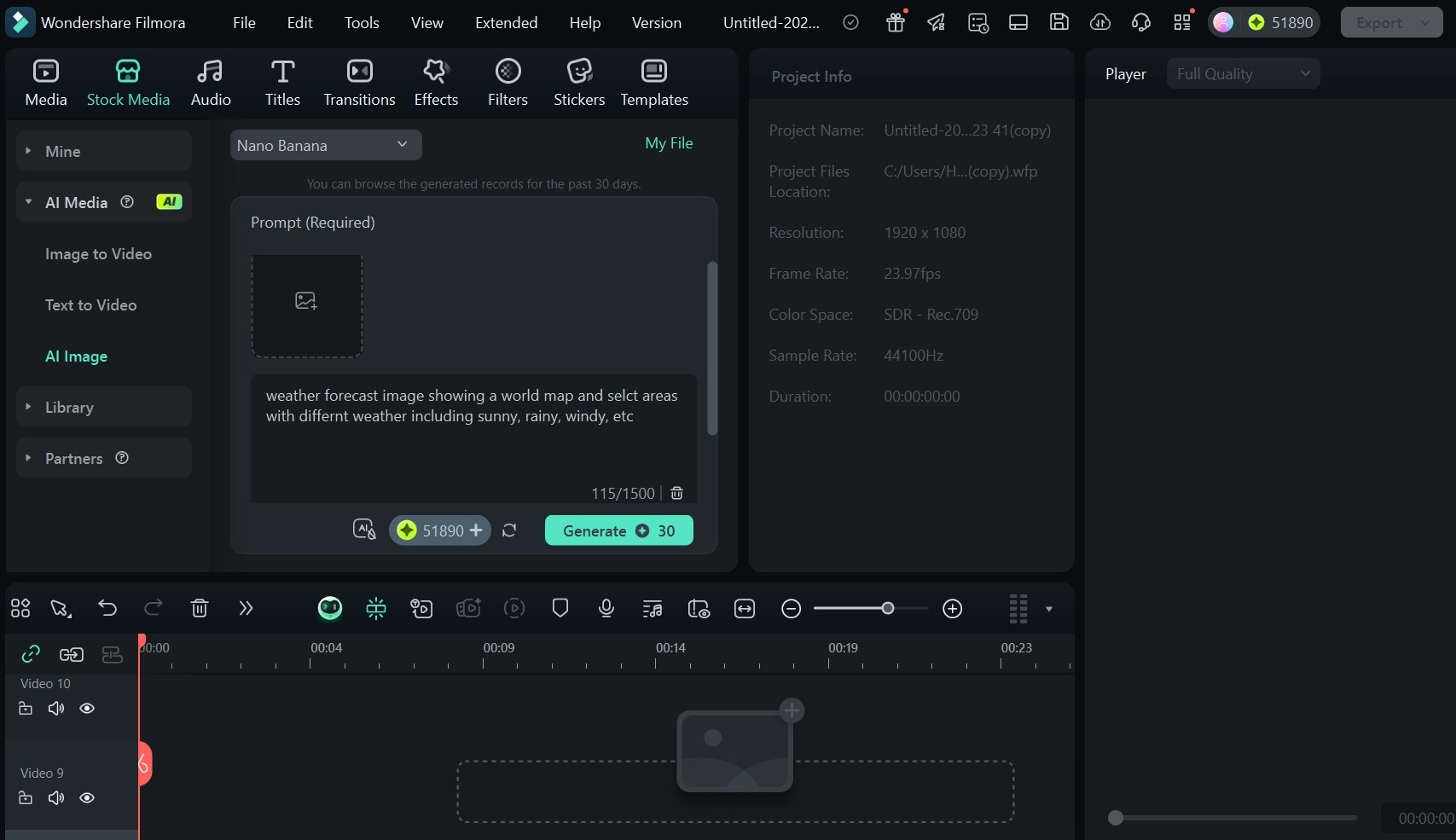The image size is (1456, 840).
Task: Click the redo icon
Action: [154, 608]
